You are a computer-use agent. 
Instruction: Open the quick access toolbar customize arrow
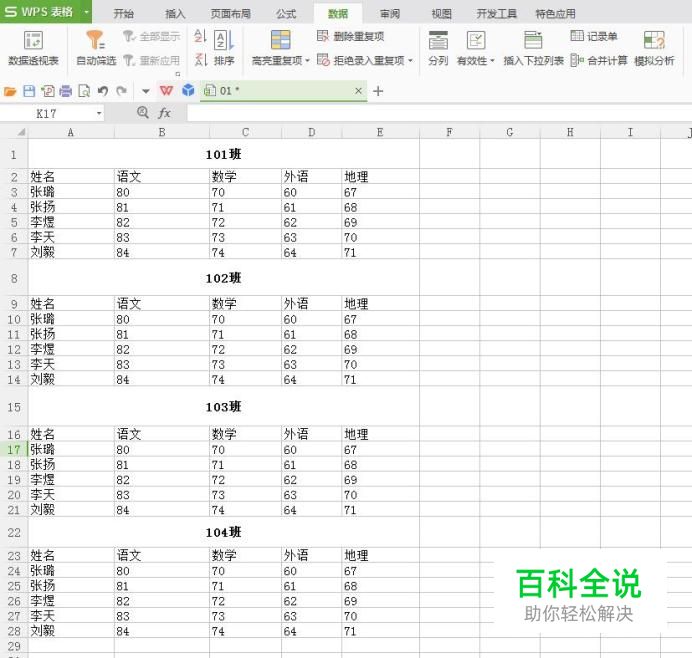[x=146, y=92]
